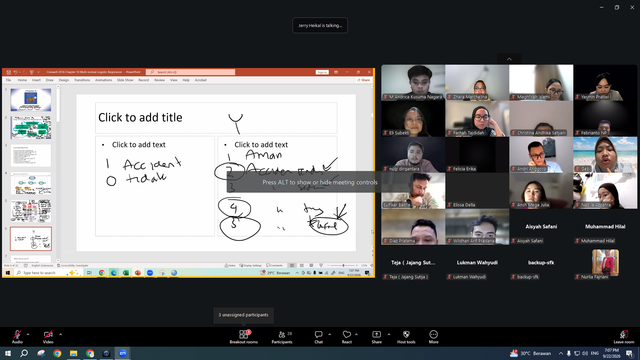
Task: Collapse gallery with the chevron above video tiles
Action: pos(509,59)
